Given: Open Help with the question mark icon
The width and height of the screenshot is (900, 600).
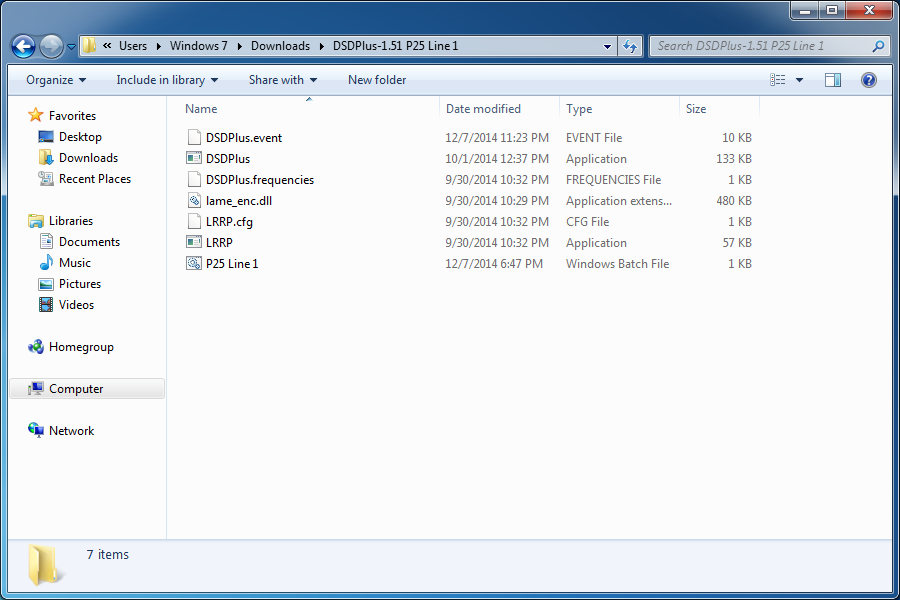Looking at the screenshot, I should (868, 80).
